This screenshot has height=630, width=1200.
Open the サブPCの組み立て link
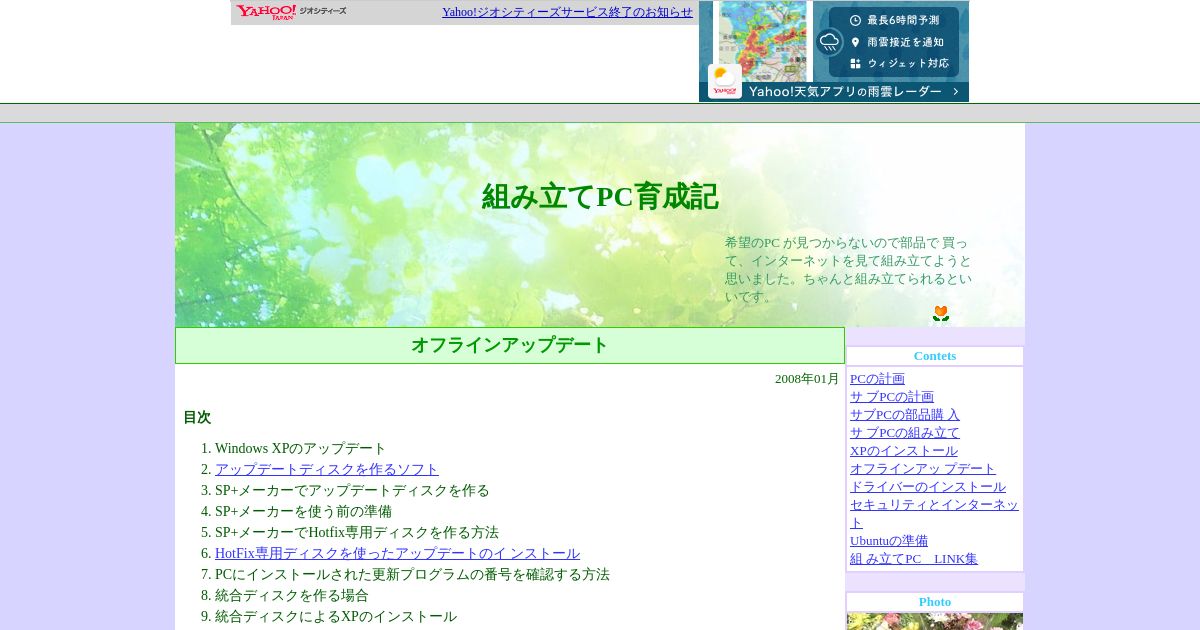click(x=905, y=433)
